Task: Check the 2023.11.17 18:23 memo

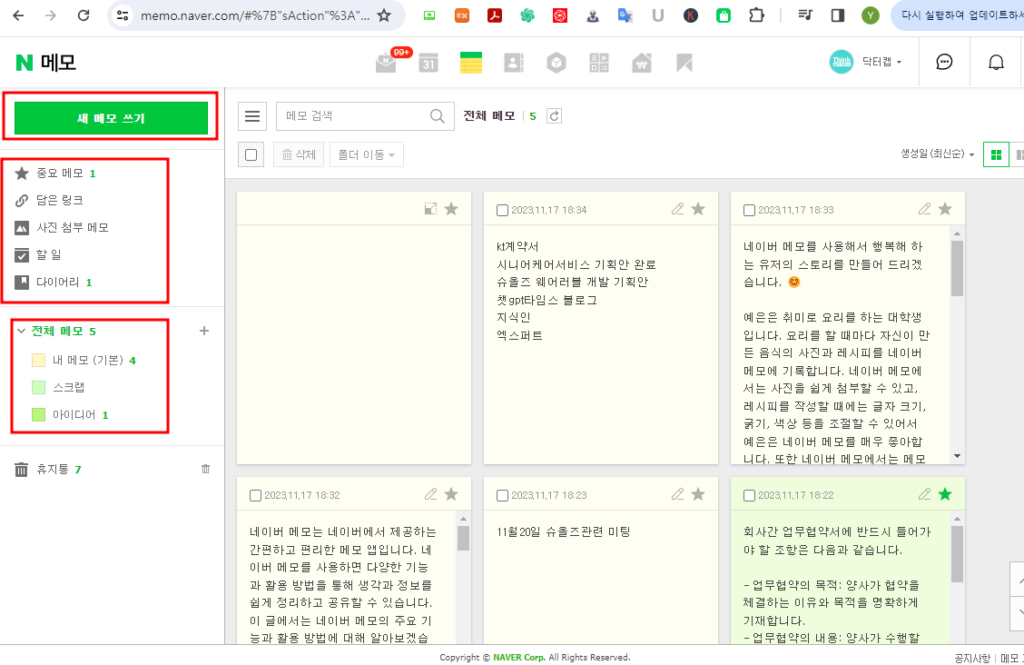Action: coord(502,496)
